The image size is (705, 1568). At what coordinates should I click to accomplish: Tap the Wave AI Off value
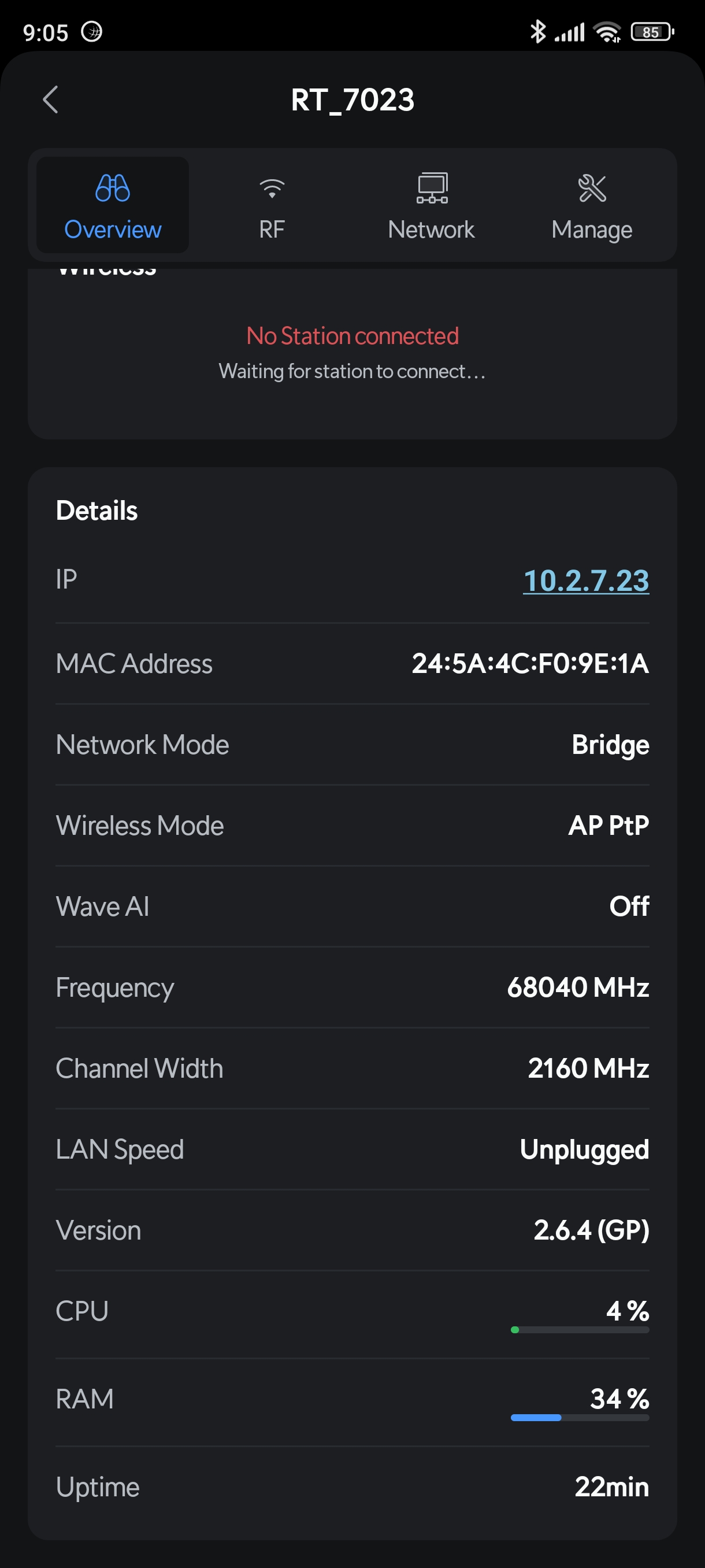tap(629, 907)
